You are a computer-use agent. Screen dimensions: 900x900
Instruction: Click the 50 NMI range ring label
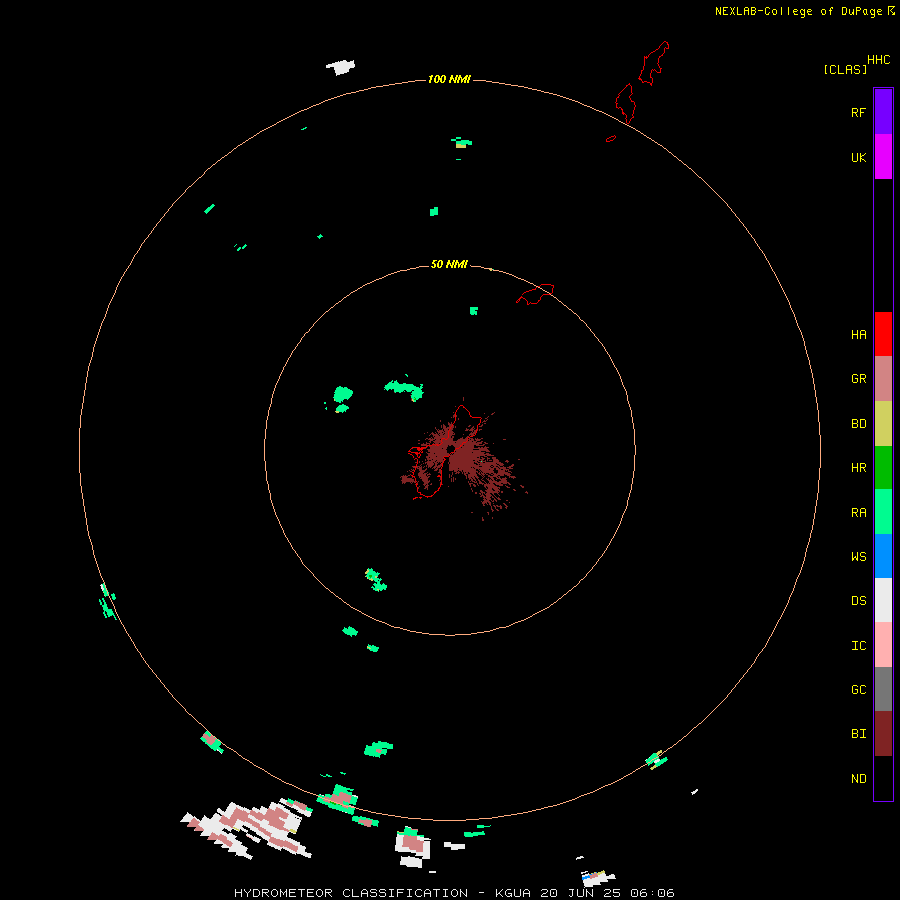449,264
